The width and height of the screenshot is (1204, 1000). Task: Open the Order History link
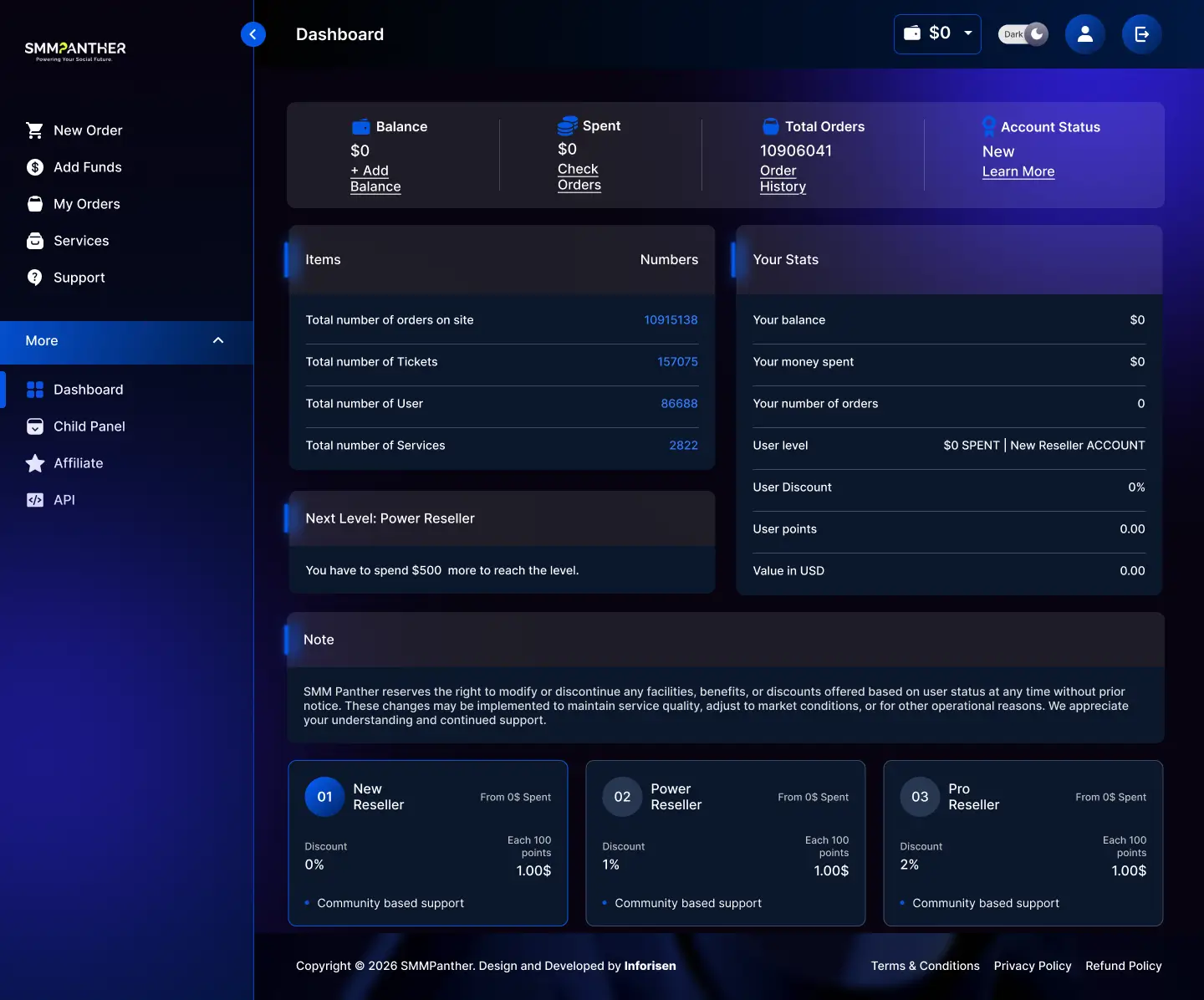tap(782, 178)
